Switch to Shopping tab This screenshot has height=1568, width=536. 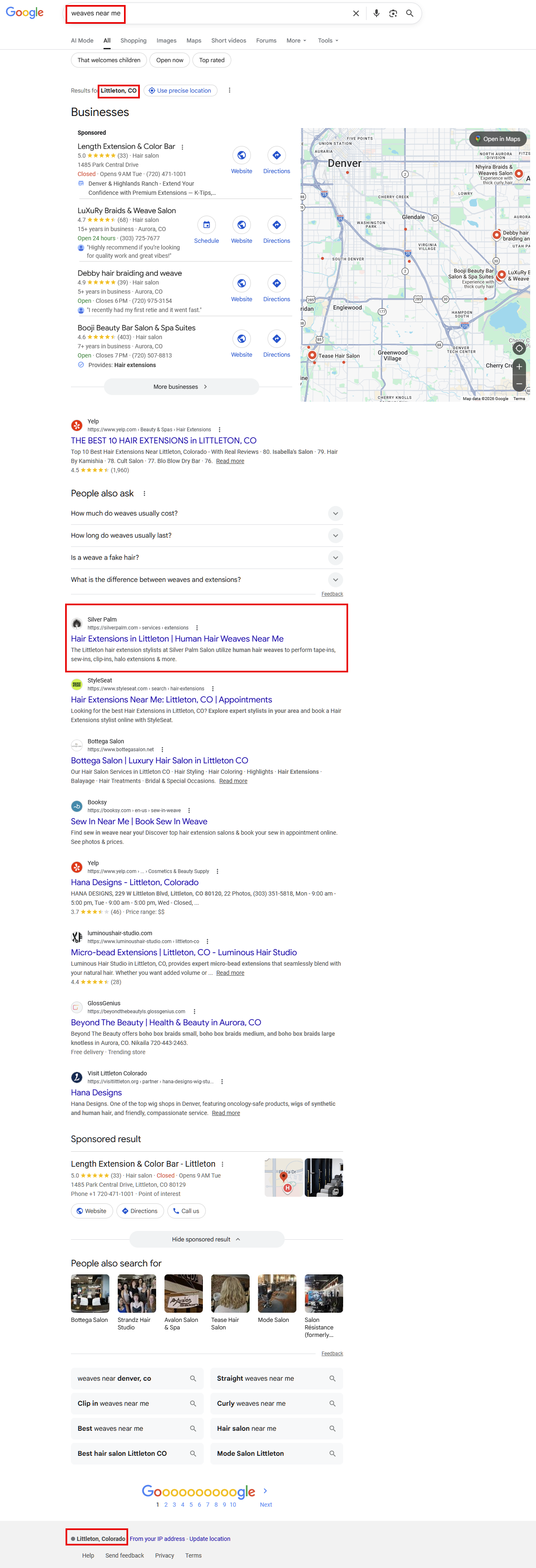(134, 41)
